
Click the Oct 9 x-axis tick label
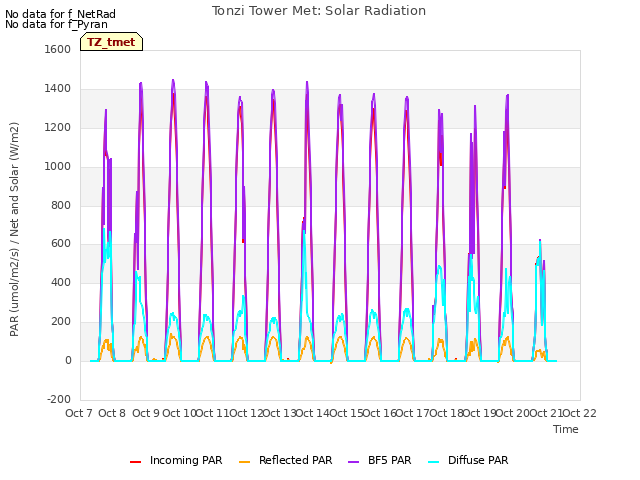pos(146,413)
